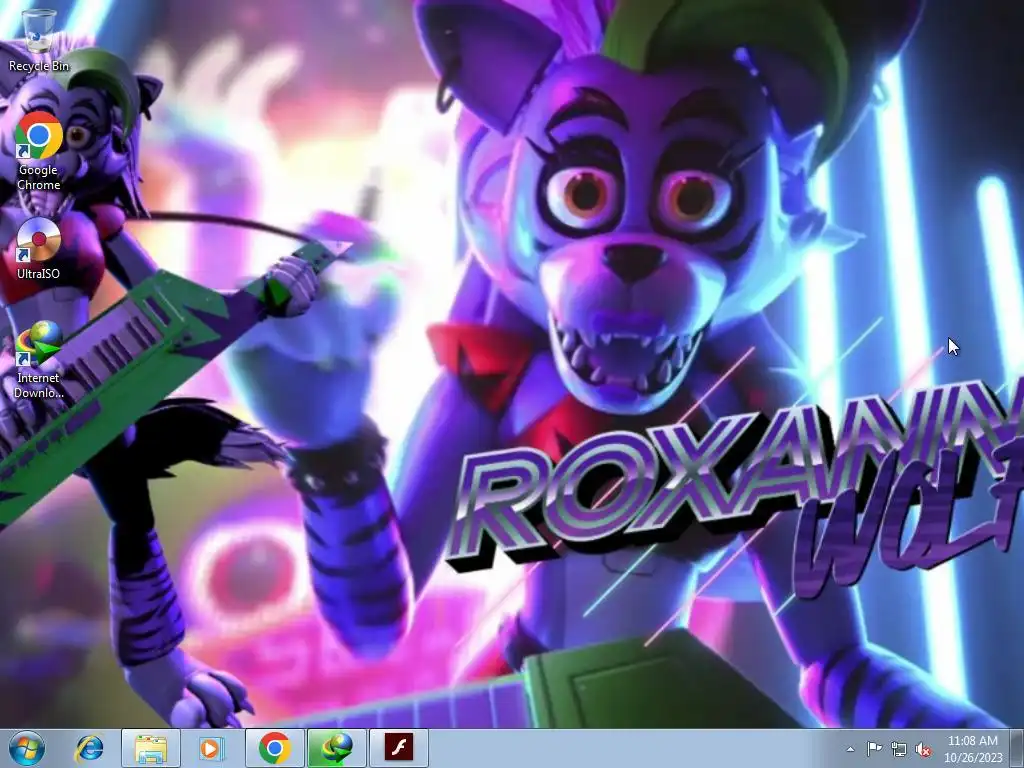This screenshot has width=1024, height=768.
Task: Click the muted volume tray icon
Action: click(923, 749)
